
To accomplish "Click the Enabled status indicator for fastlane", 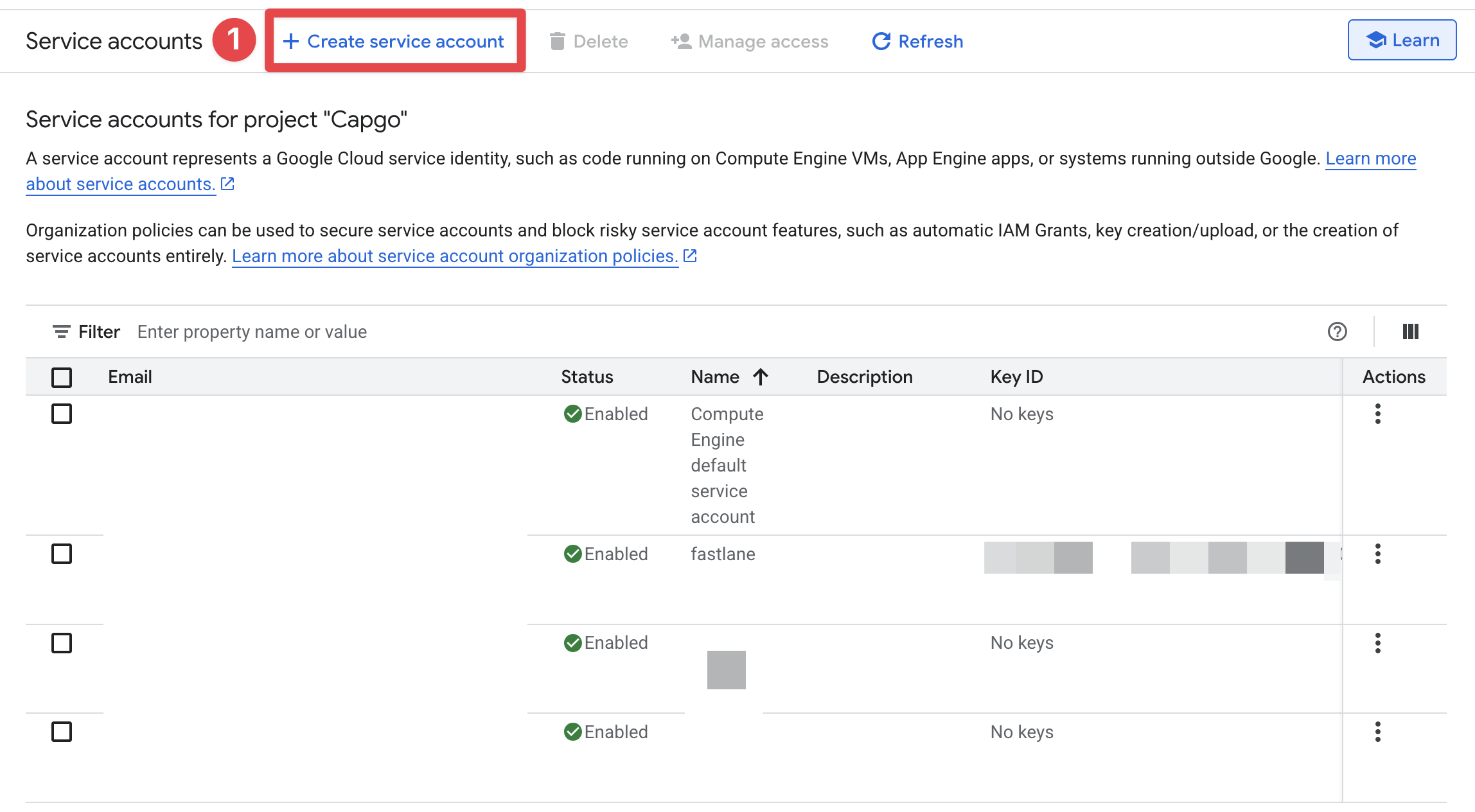I will tap(605, 554).
